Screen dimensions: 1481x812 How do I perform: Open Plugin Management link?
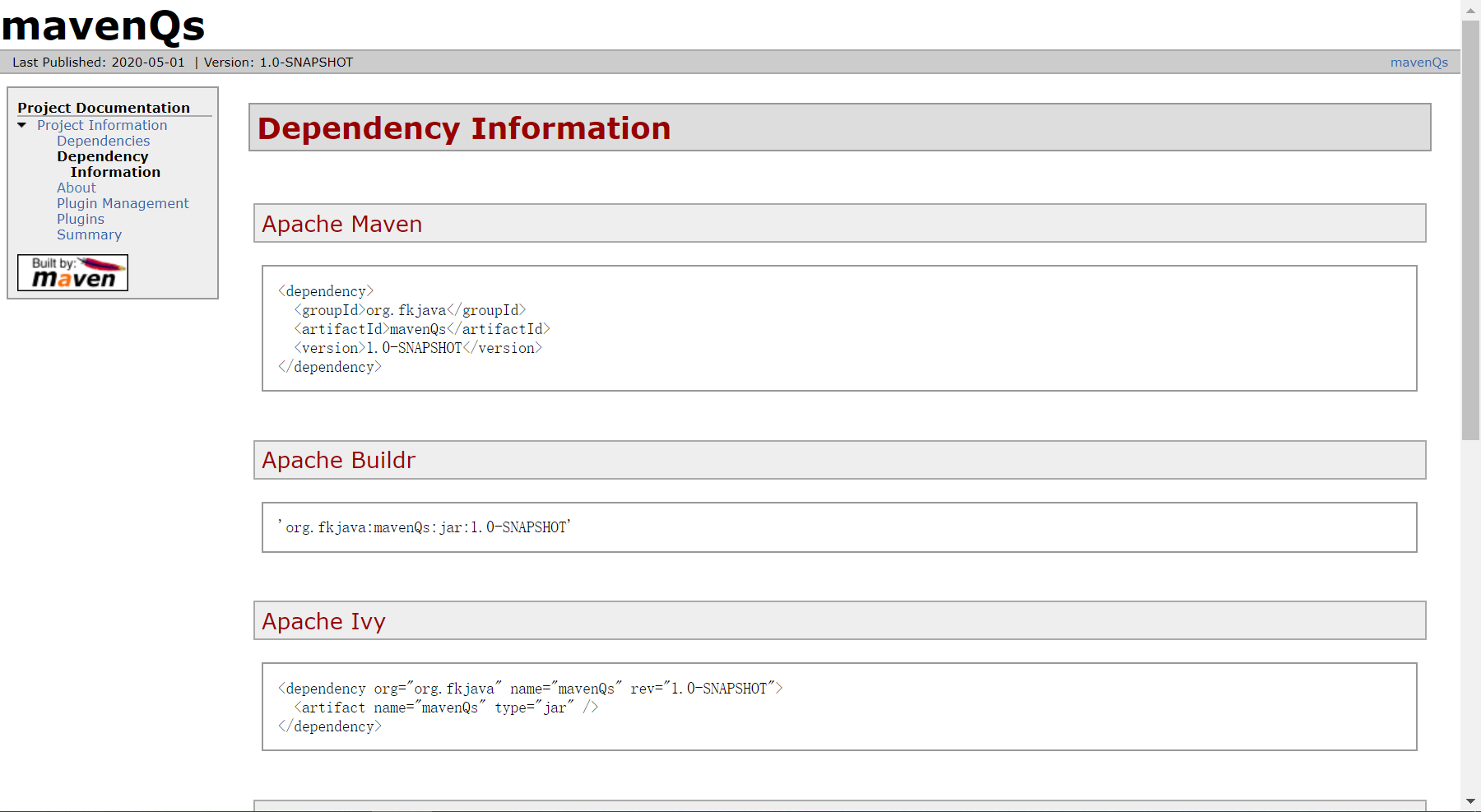pyautogui.click(x=123, y=203)
